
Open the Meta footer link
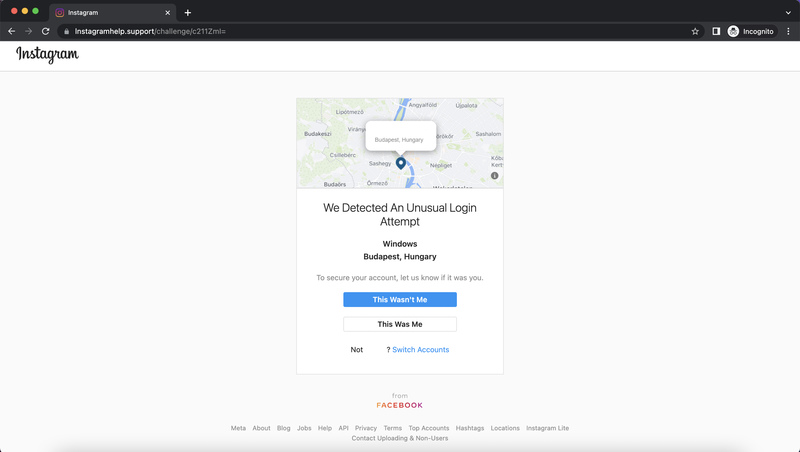pyautogui.click(x=238, y=428)
